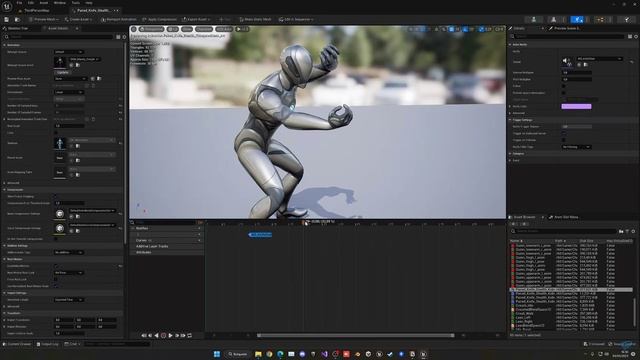Screen dimensions: 640x360
Task: Toggle Trigger on Follower checkbox
Action: 564,140
